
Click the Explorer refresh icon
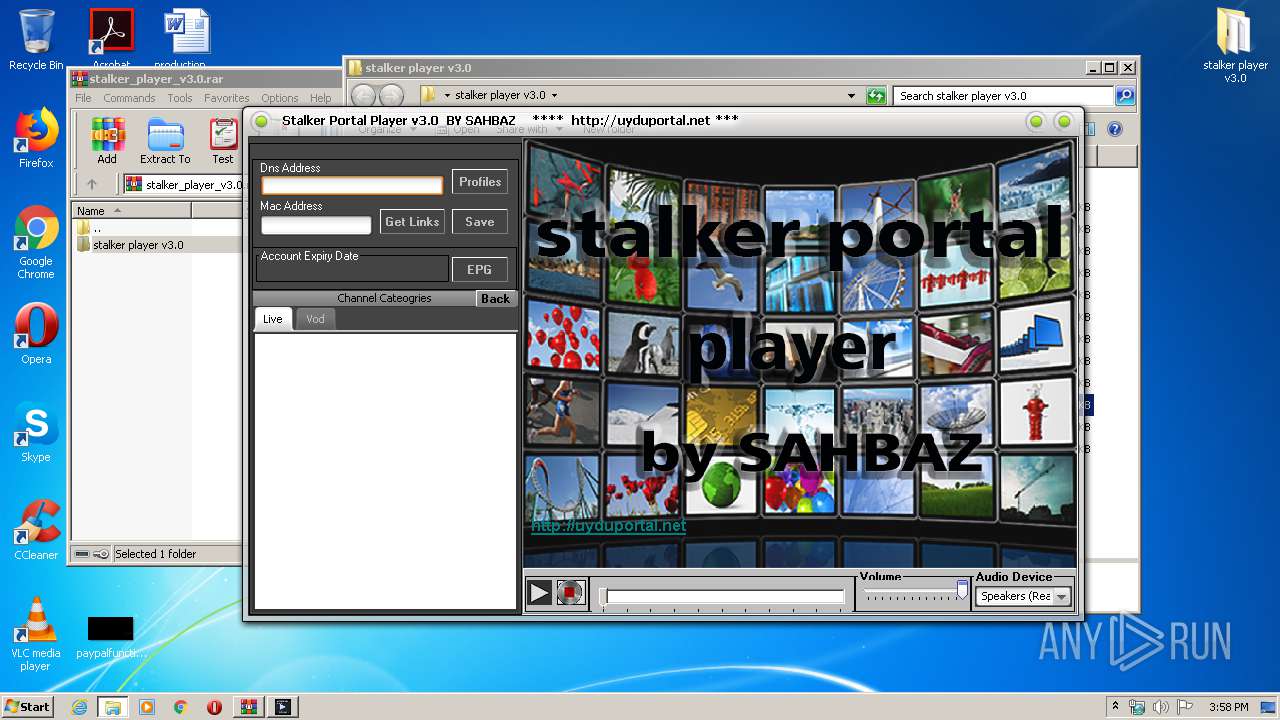point(876,96)
